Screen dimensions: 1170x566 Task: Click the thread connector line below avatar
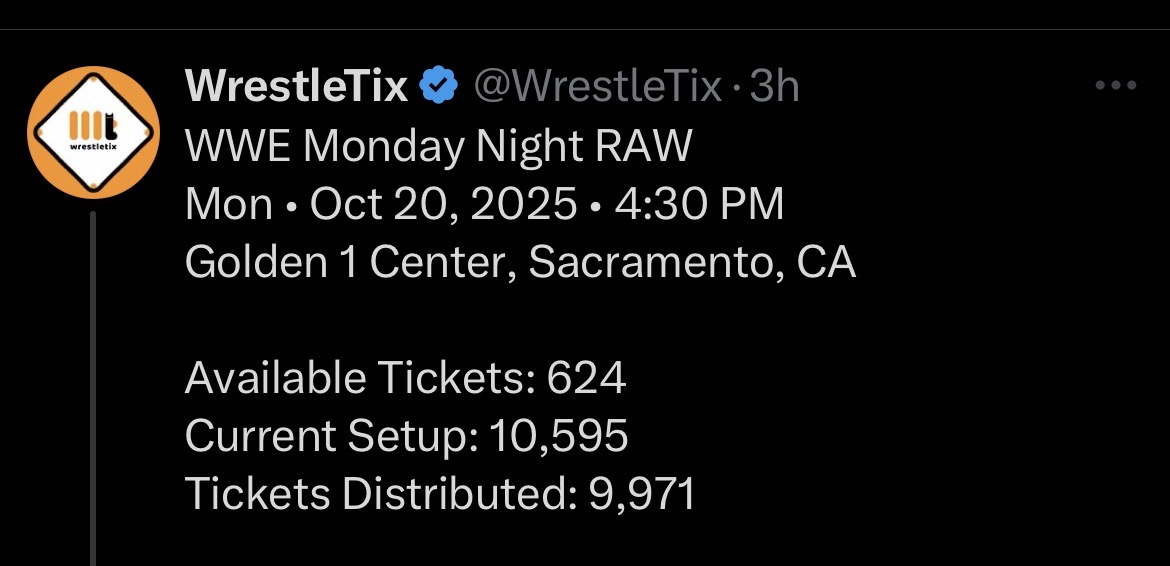point(93,390)
